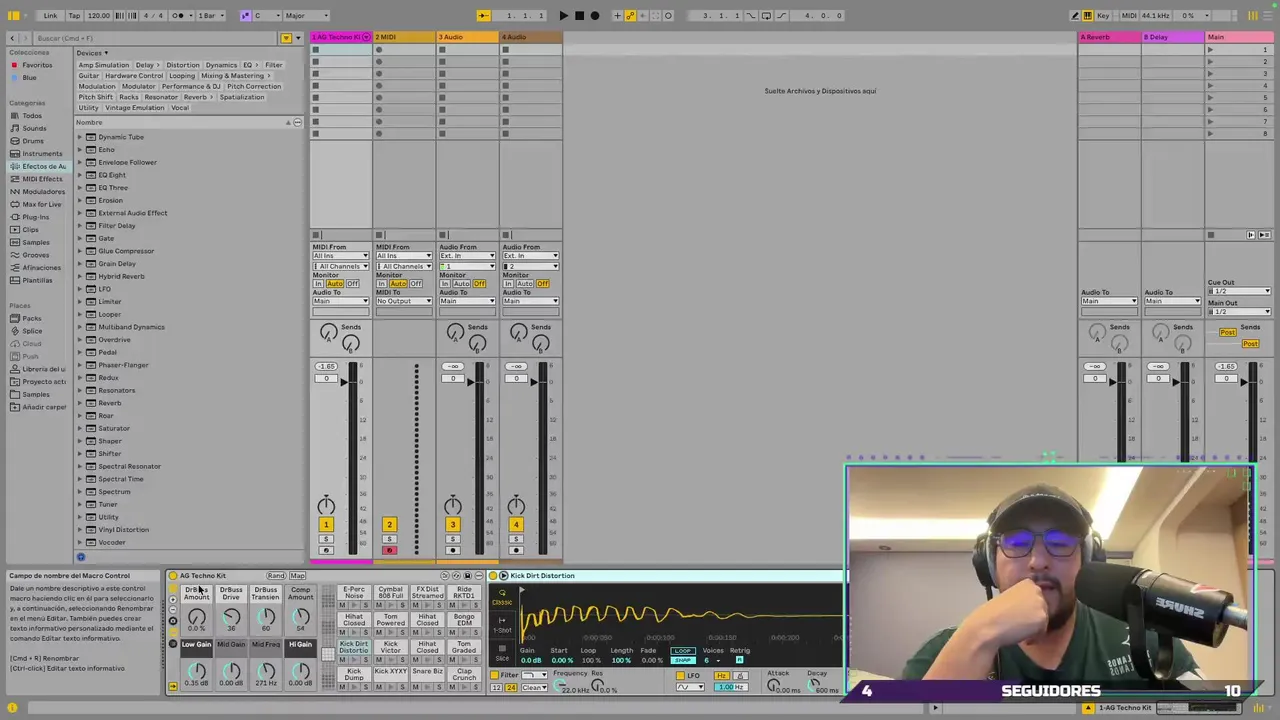Select Favoritos in Colecciones
1280x720 pixels.
point(37,65)
